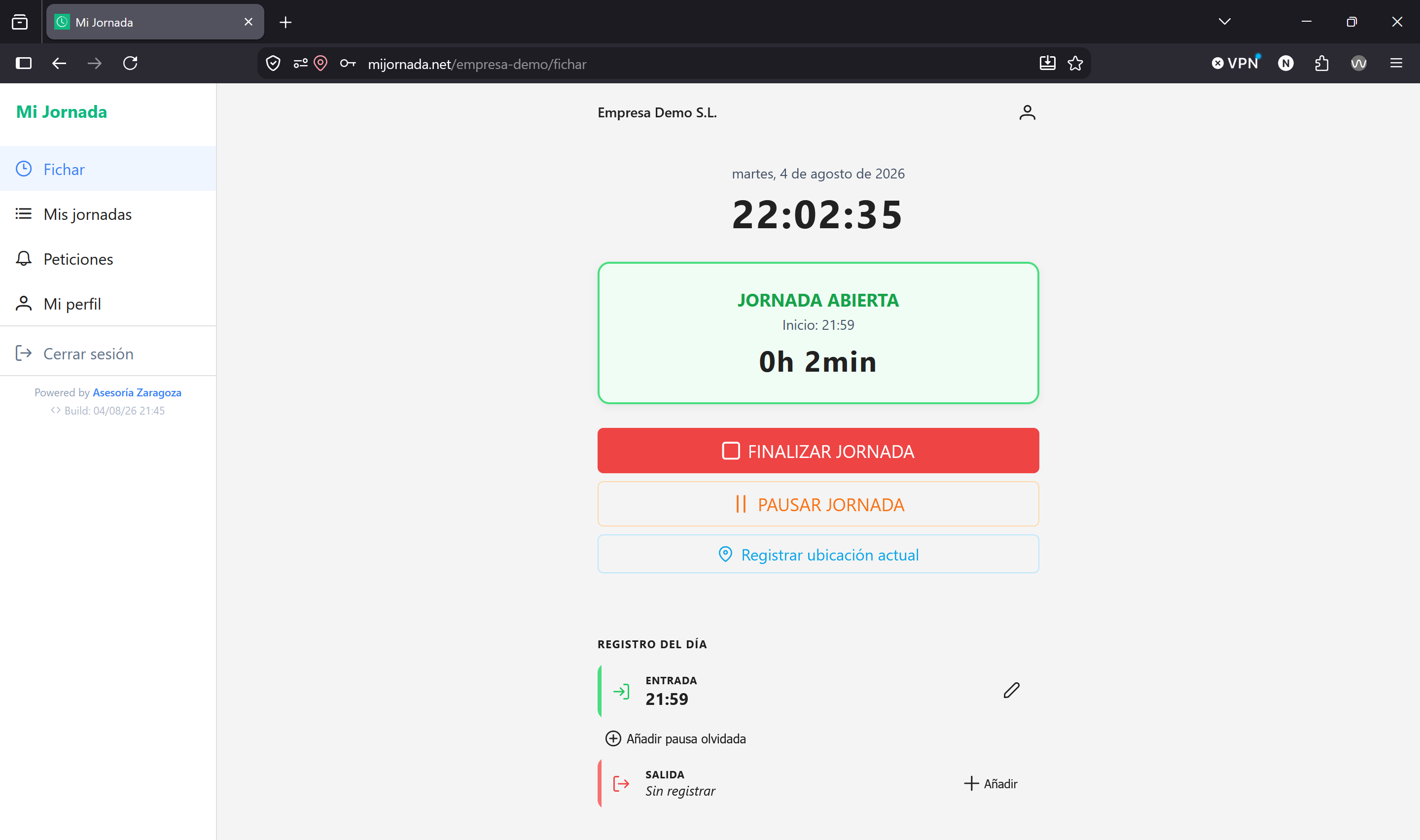Open the tracking protection shield icon
This screenshot has width=1420, height=840.
[x=273, y=64]
